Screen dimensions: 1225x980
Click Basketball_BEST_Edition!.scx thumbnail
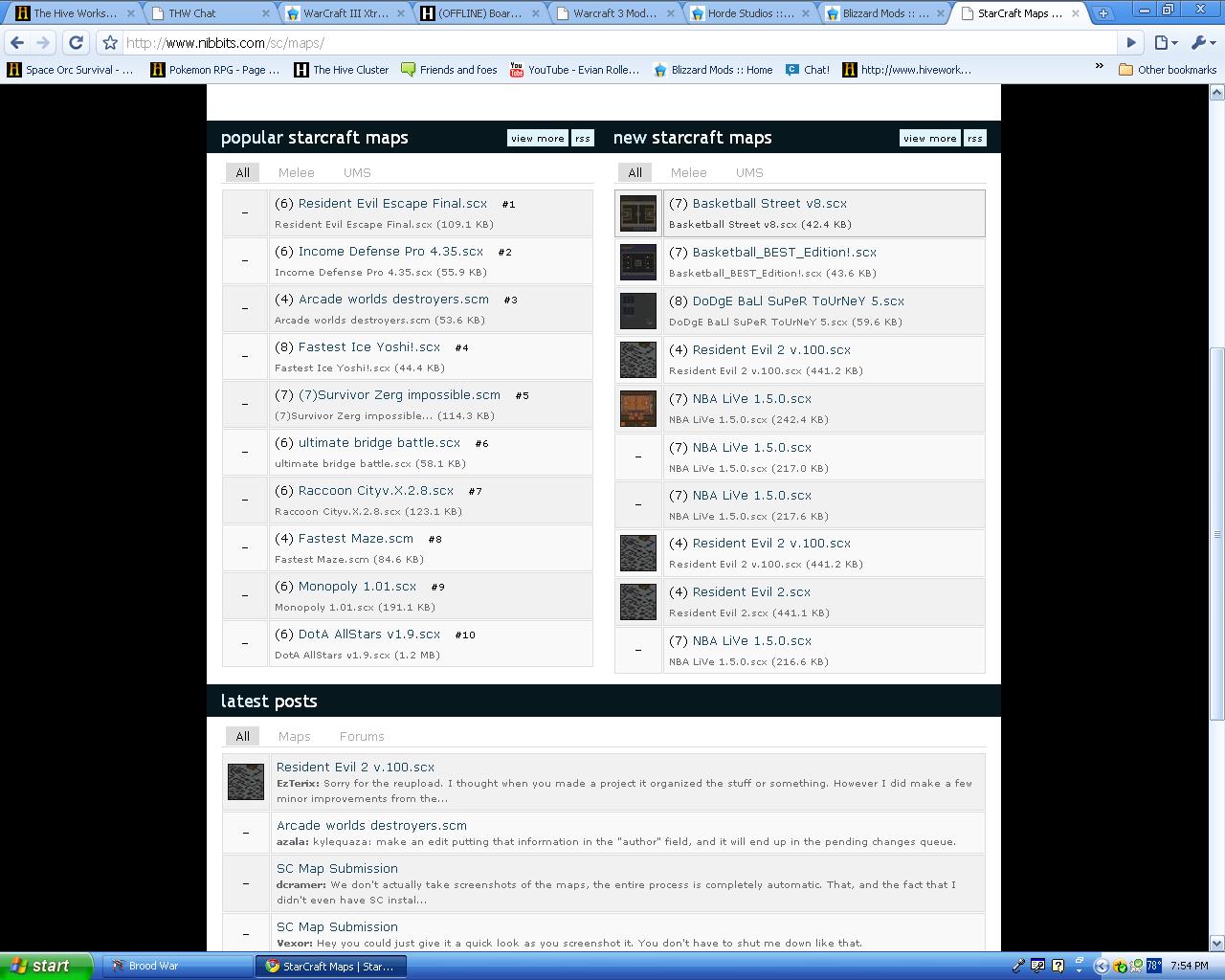638,262
